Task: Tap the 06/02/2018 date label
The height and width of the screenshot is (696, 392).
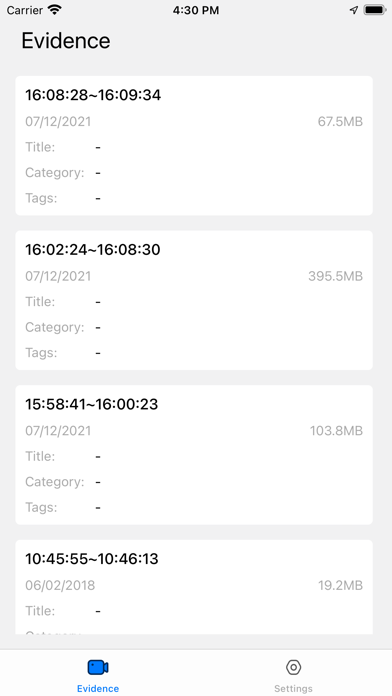Action: [x=60, y=585]
